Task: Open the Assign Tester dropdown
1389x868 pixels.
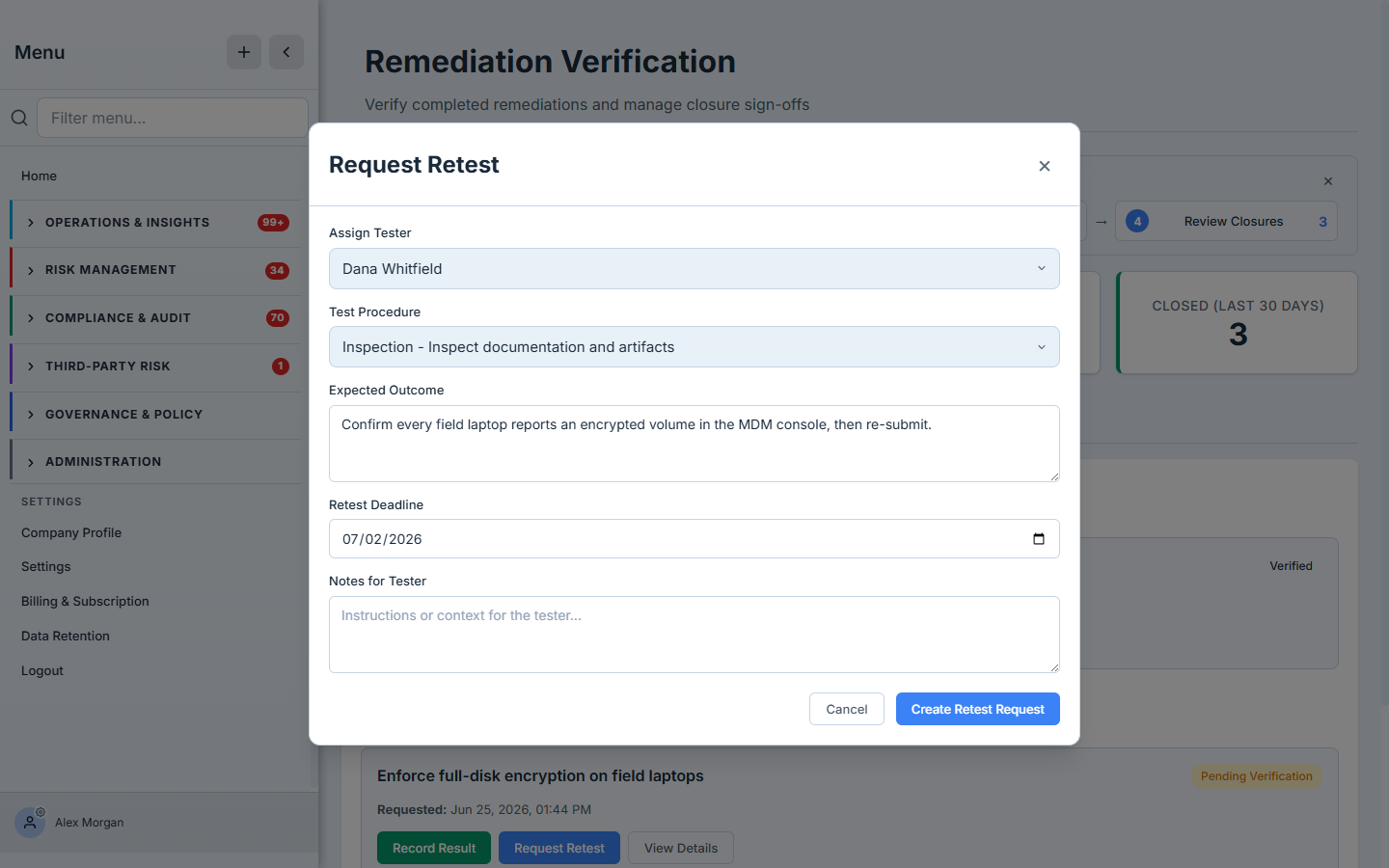Action: [x=694, y=269]
